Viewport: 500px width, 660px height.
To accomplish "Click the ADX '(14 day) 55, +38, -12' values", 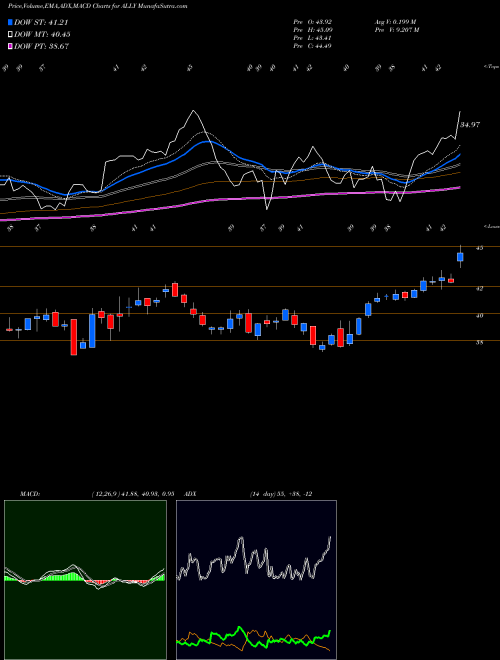I will click(281, 494).
